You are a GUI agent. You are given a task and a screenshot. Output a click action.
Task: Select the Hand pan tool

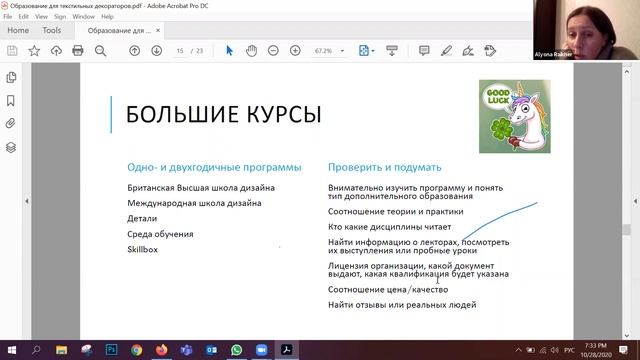(x=251, y=51)
